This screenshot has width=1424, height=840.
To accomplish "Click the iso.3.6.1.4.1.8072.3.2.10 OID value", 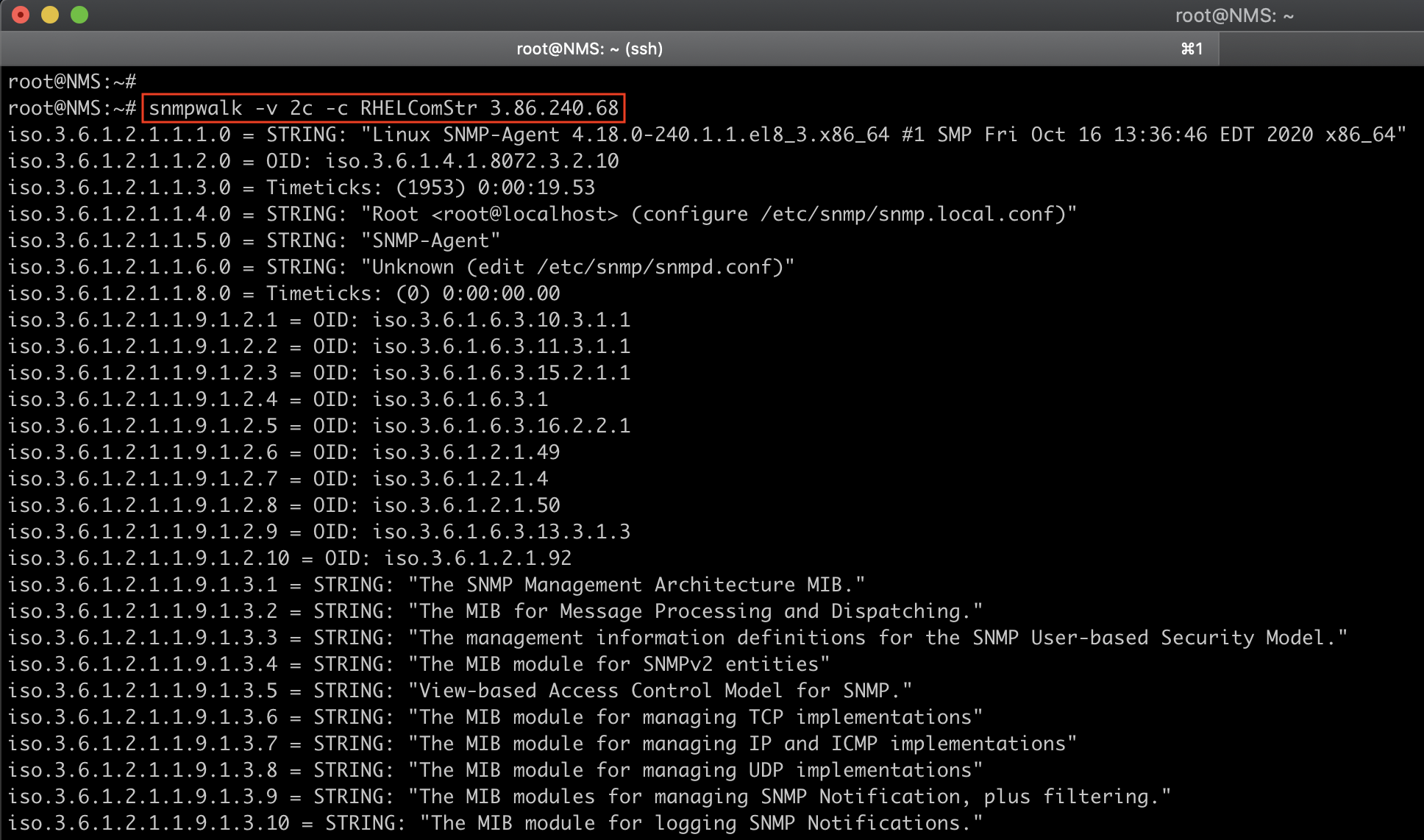I will (471, 161).
